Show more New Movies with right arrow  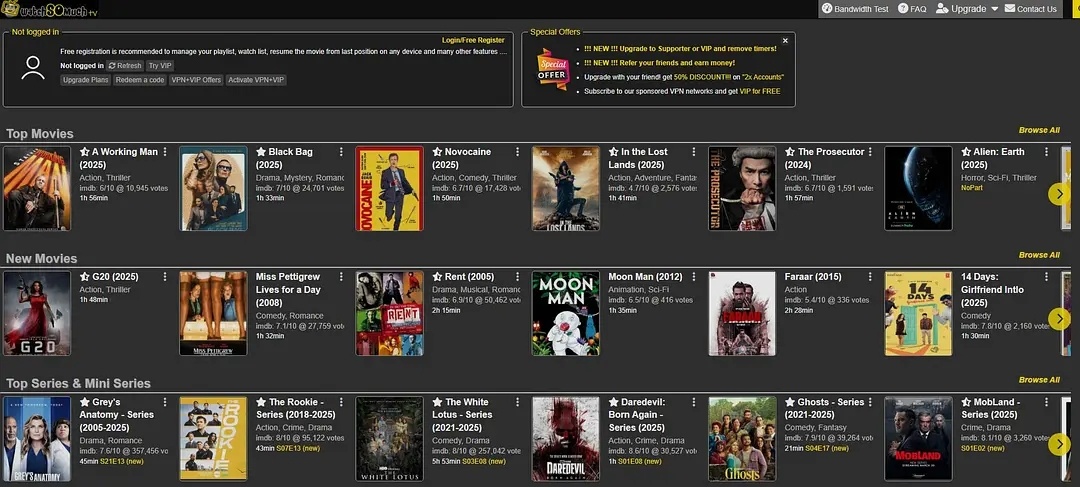click(1059, 319)
